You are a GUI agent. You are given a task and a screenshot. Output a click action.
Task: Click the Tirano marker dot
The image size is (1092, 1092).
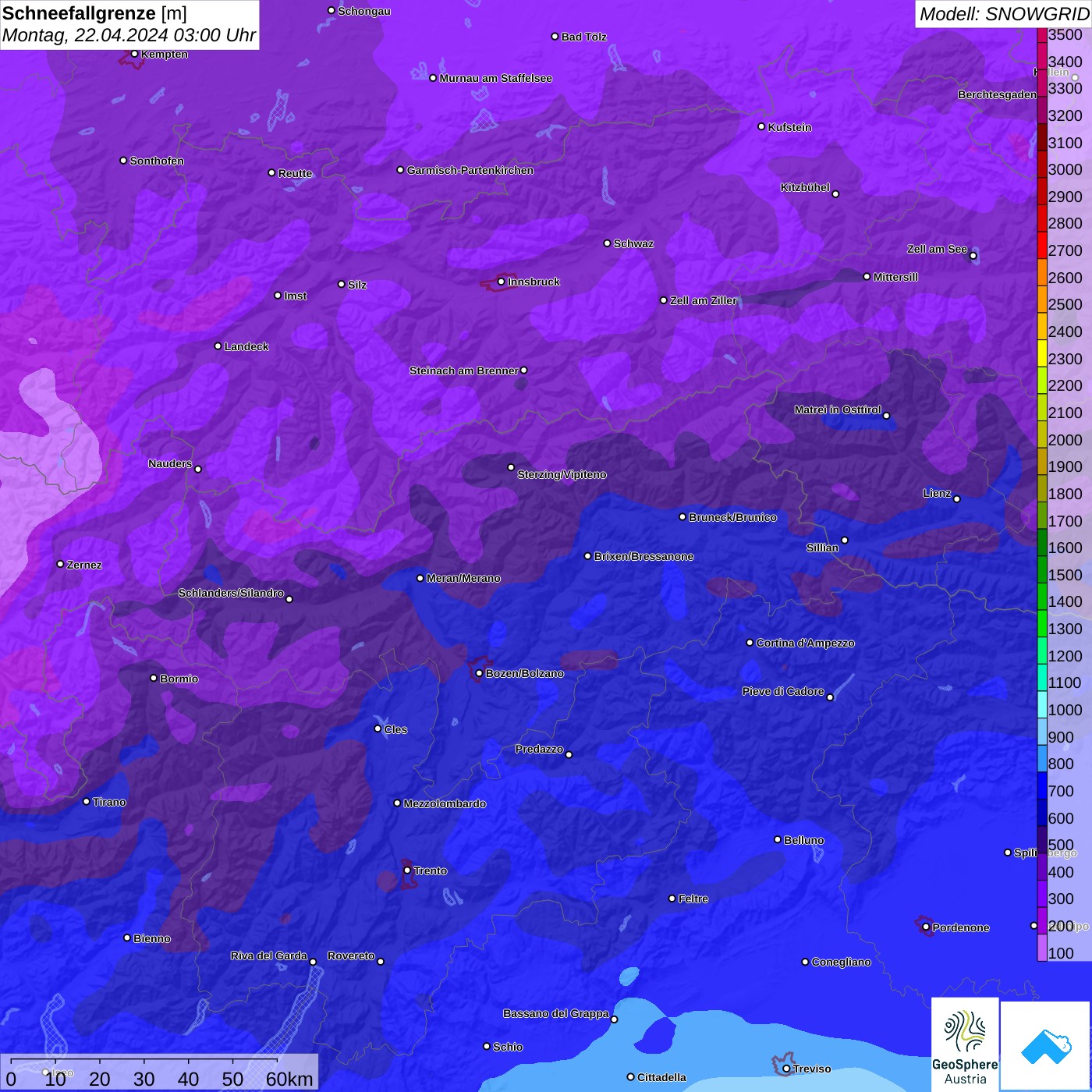(x=87, y=802)
